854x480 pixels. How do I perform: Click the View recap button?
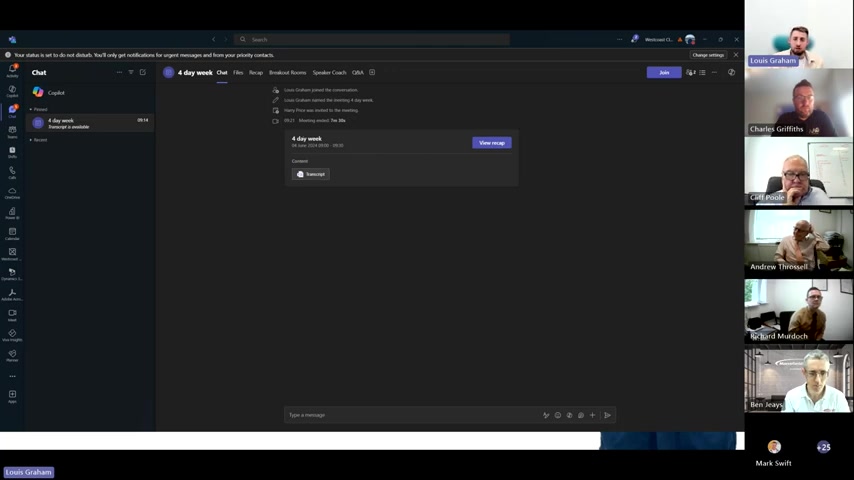(x=492, y=143)
